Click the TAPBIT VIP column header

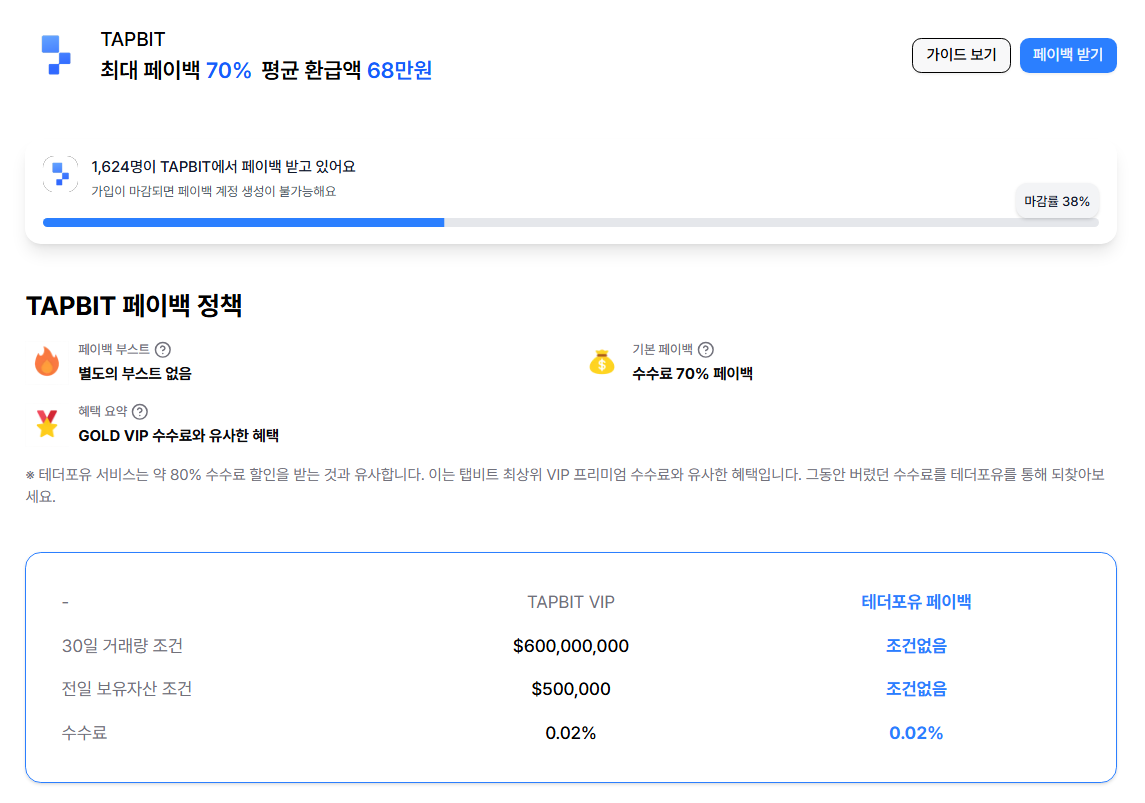click(x=571, y=602)
